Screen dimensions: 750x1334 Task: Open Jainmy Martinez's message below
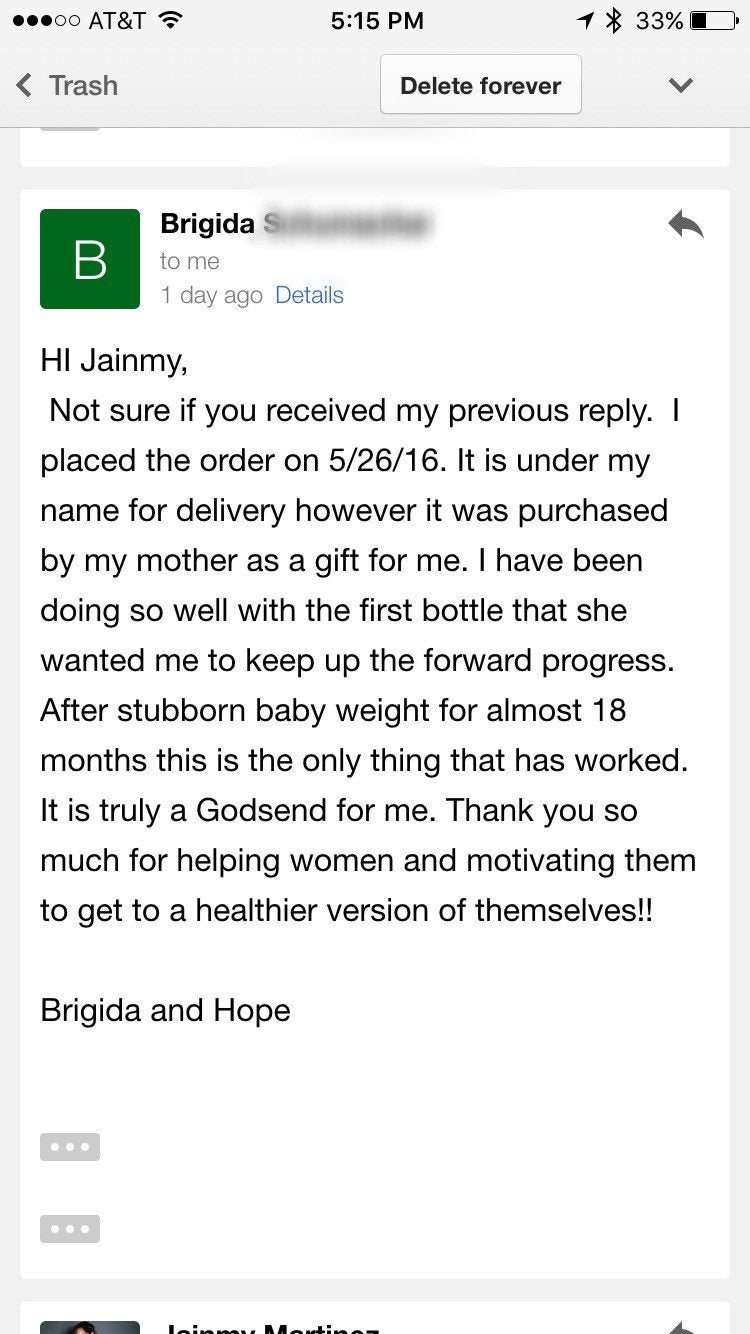coord(270,1325)
